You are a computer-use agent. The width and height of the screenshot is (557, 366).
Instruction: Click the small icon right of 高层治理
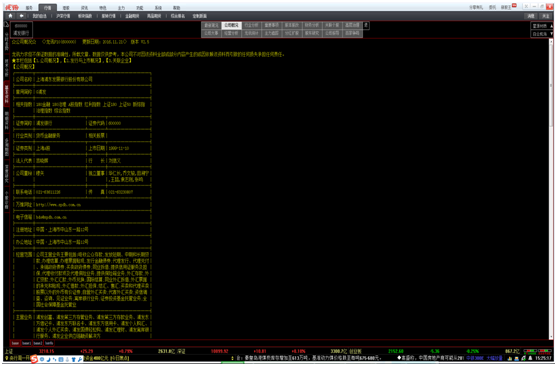click(366, 25)
